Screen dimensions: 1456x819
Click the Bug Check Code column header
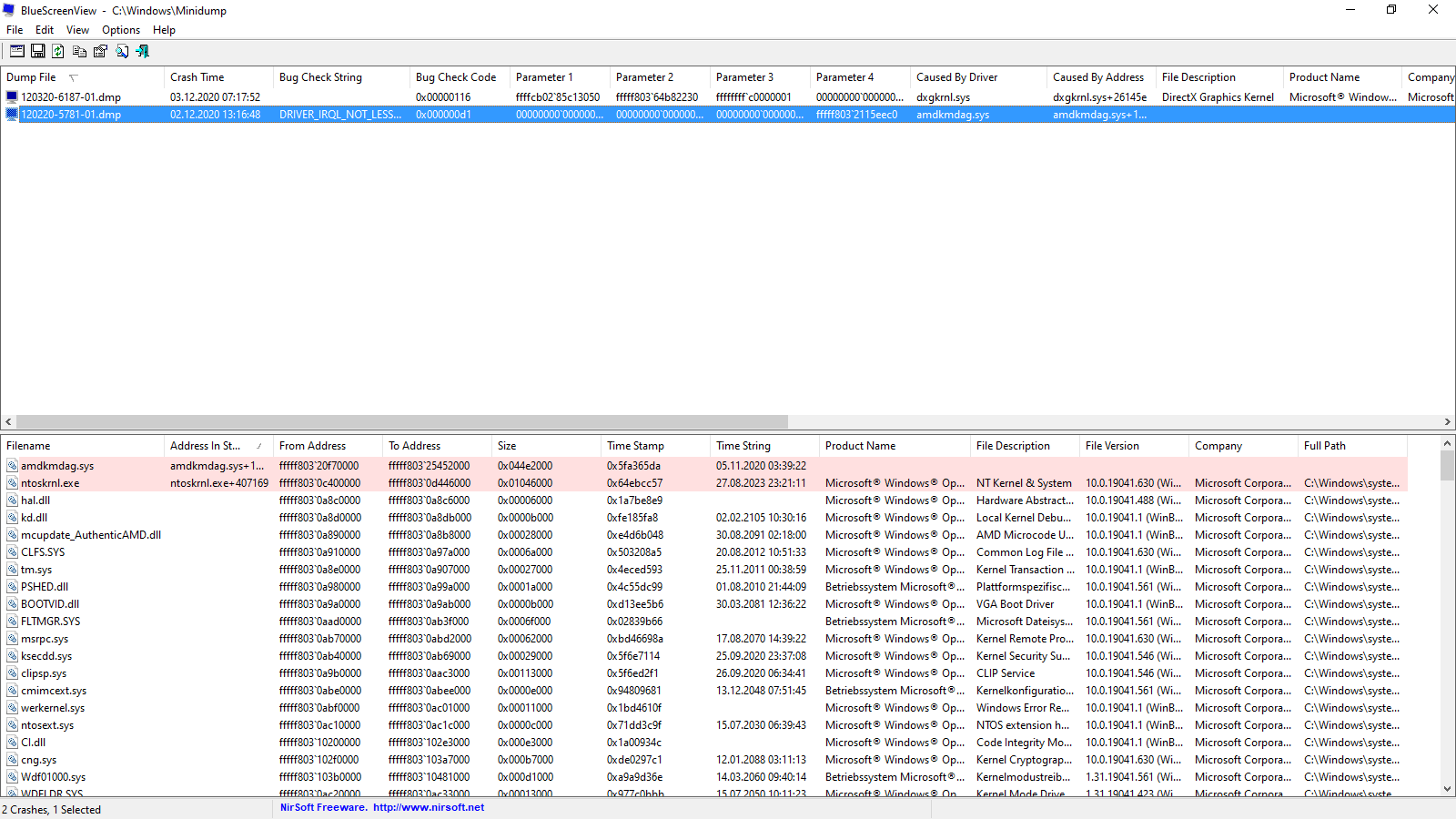point(460,77)
